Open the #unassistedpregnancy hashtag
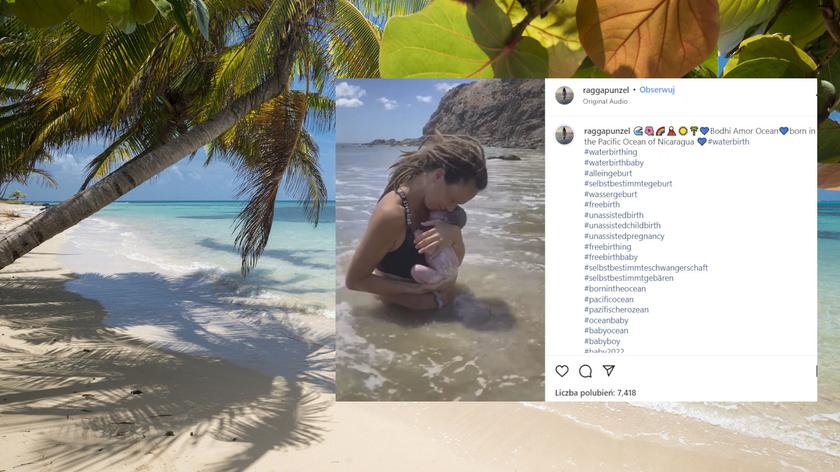Viewport: 840px width, 472px height. (624, 236)
